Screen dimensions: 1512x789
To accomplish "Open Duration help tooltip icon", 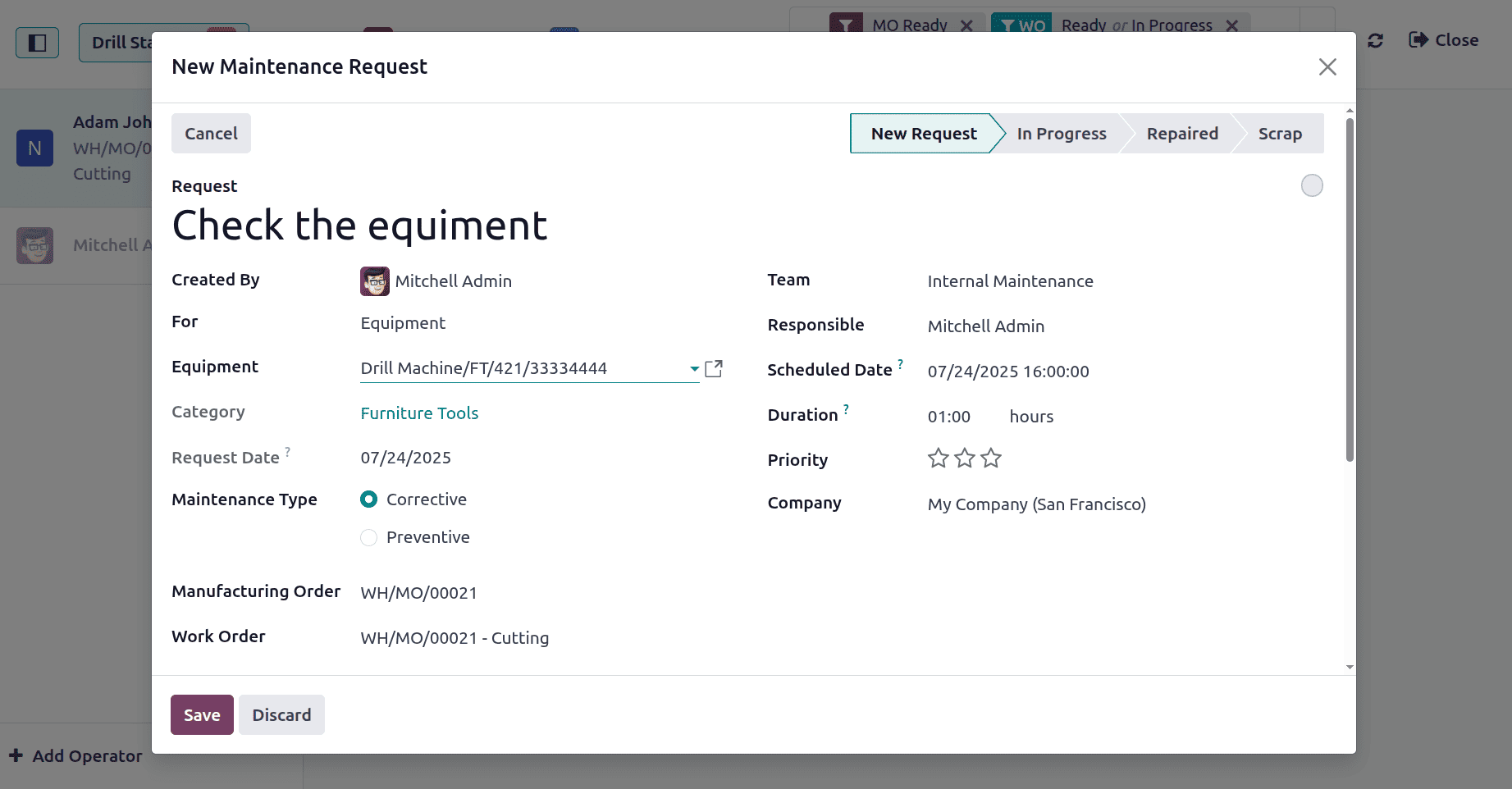I will [x=846, y=408].
